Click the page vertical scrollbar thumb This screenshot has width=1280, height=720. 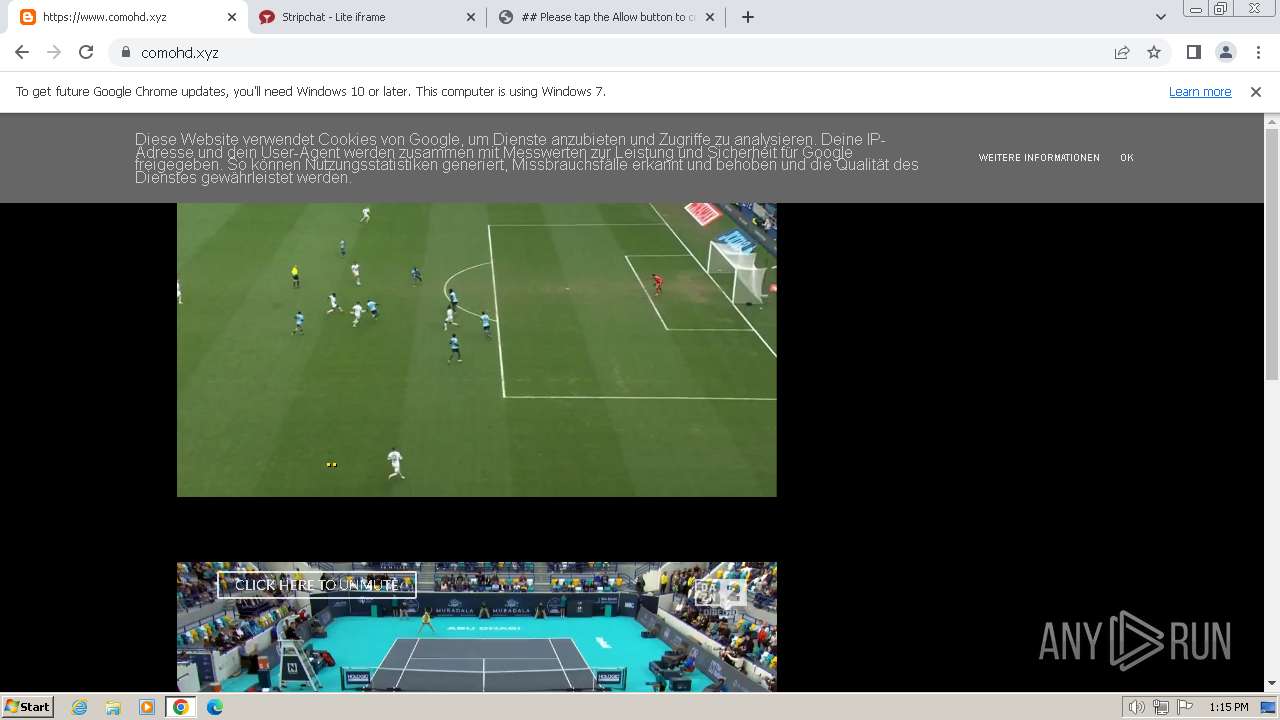1272,255
